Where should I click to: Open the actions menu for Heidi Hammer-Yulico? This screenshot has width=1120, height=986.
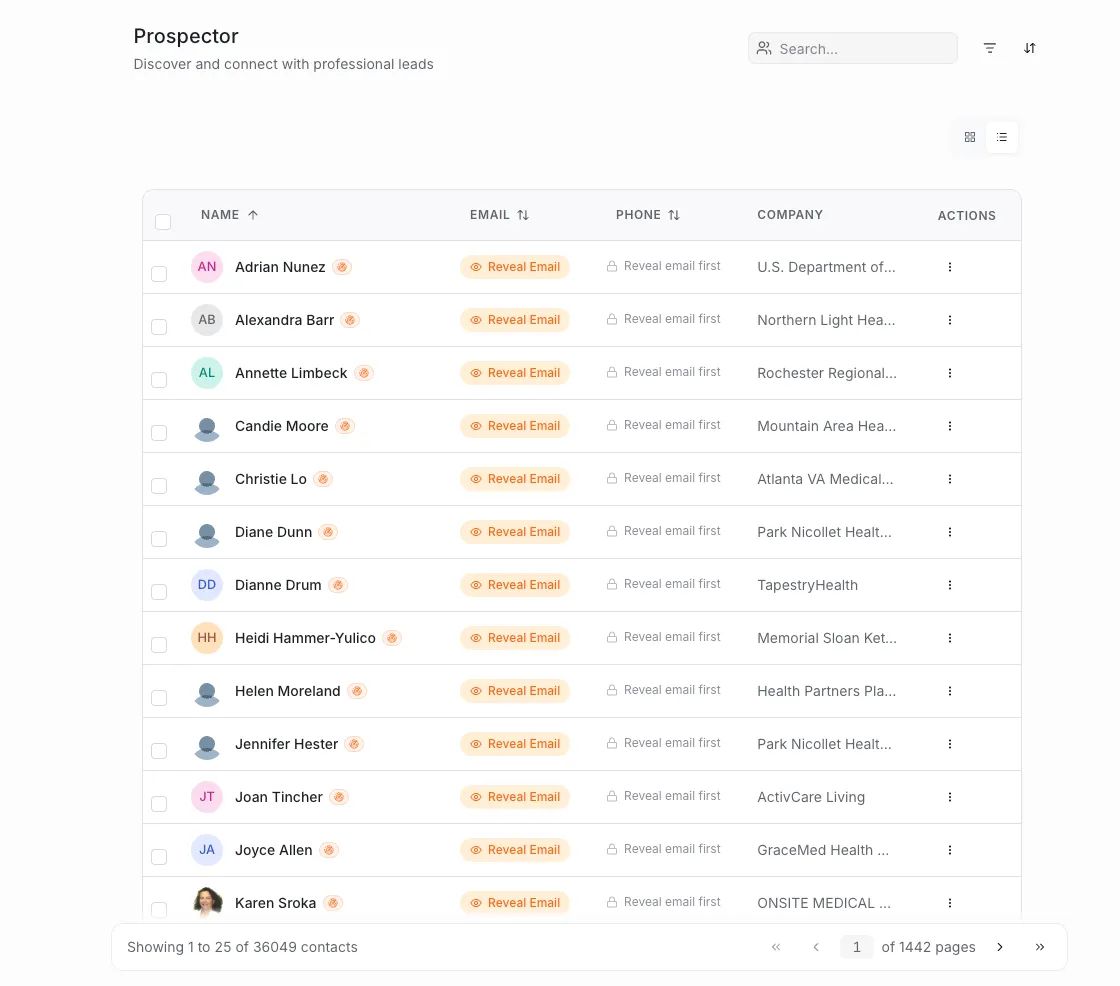pos(949,637)
